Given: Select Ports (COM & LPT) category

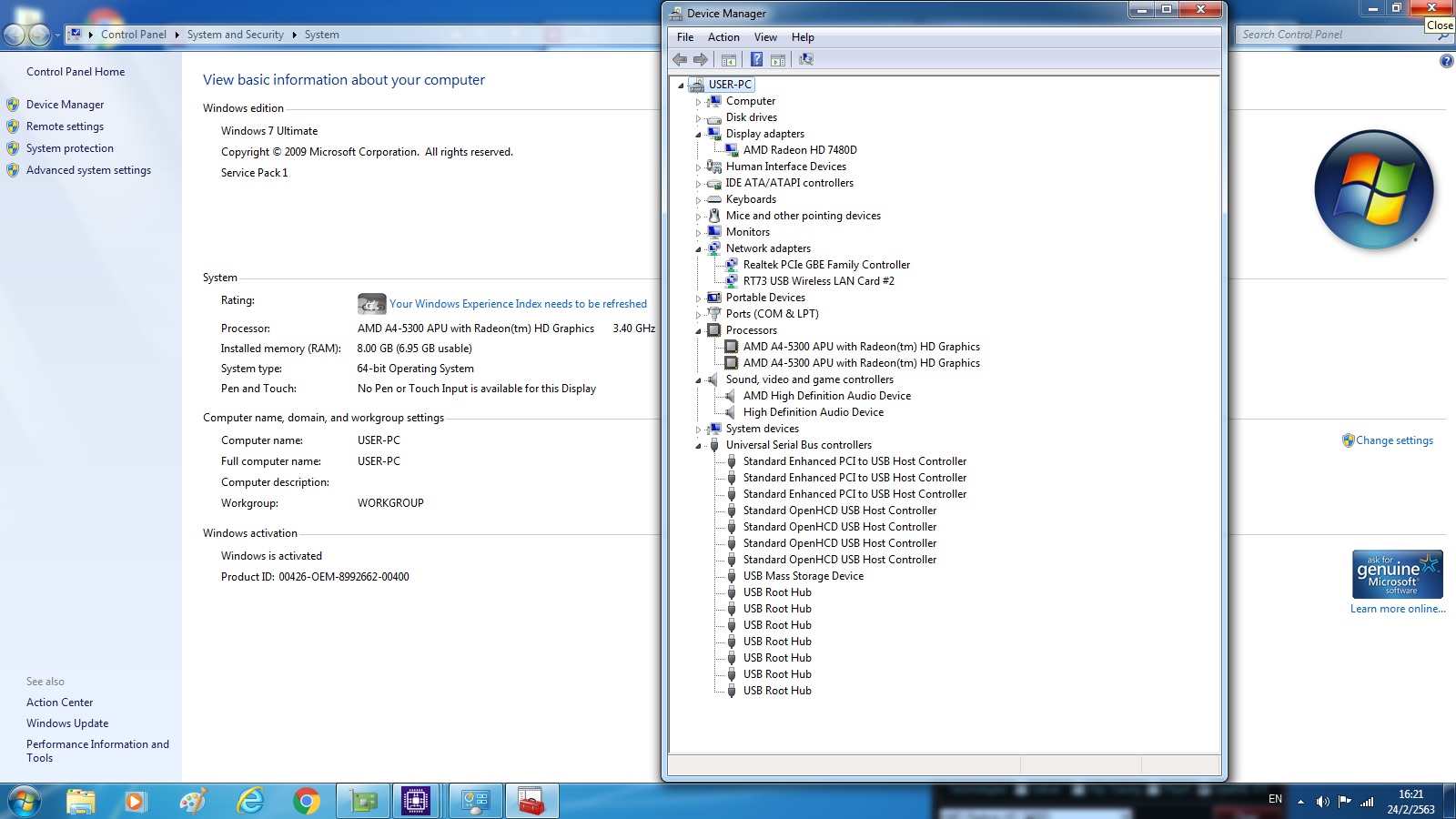Looking at the screenshot, I should [x=772, y=314].
